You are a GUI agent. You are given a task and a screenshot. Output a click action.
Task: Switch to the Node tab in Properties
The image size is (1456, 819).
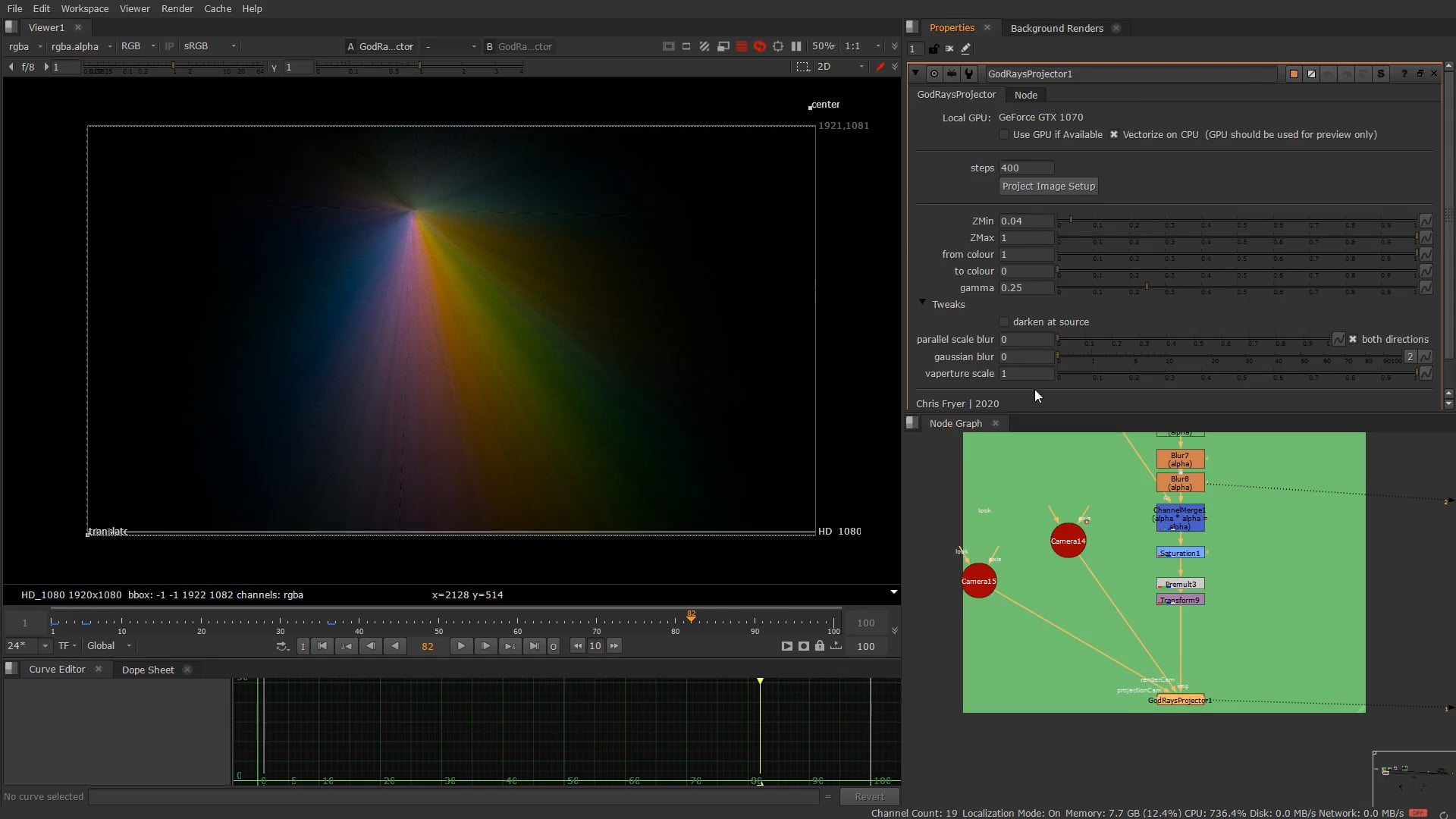(1025, 95)
